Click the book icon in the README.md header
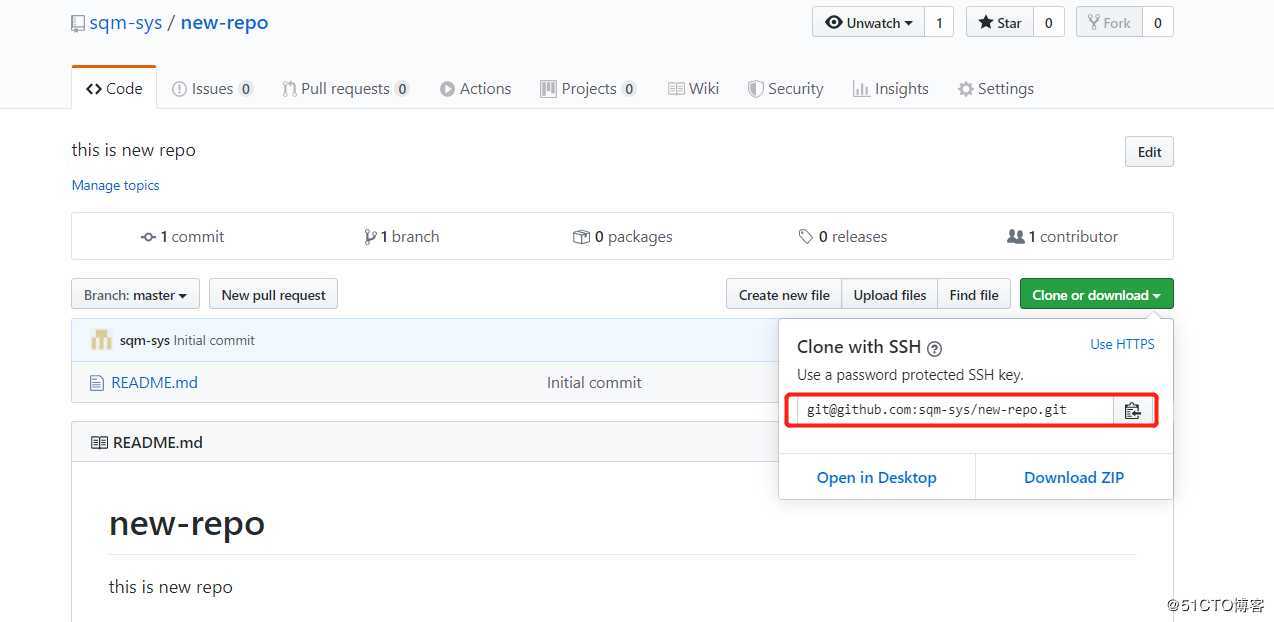The image size is (1274, 622). (99, 442)
